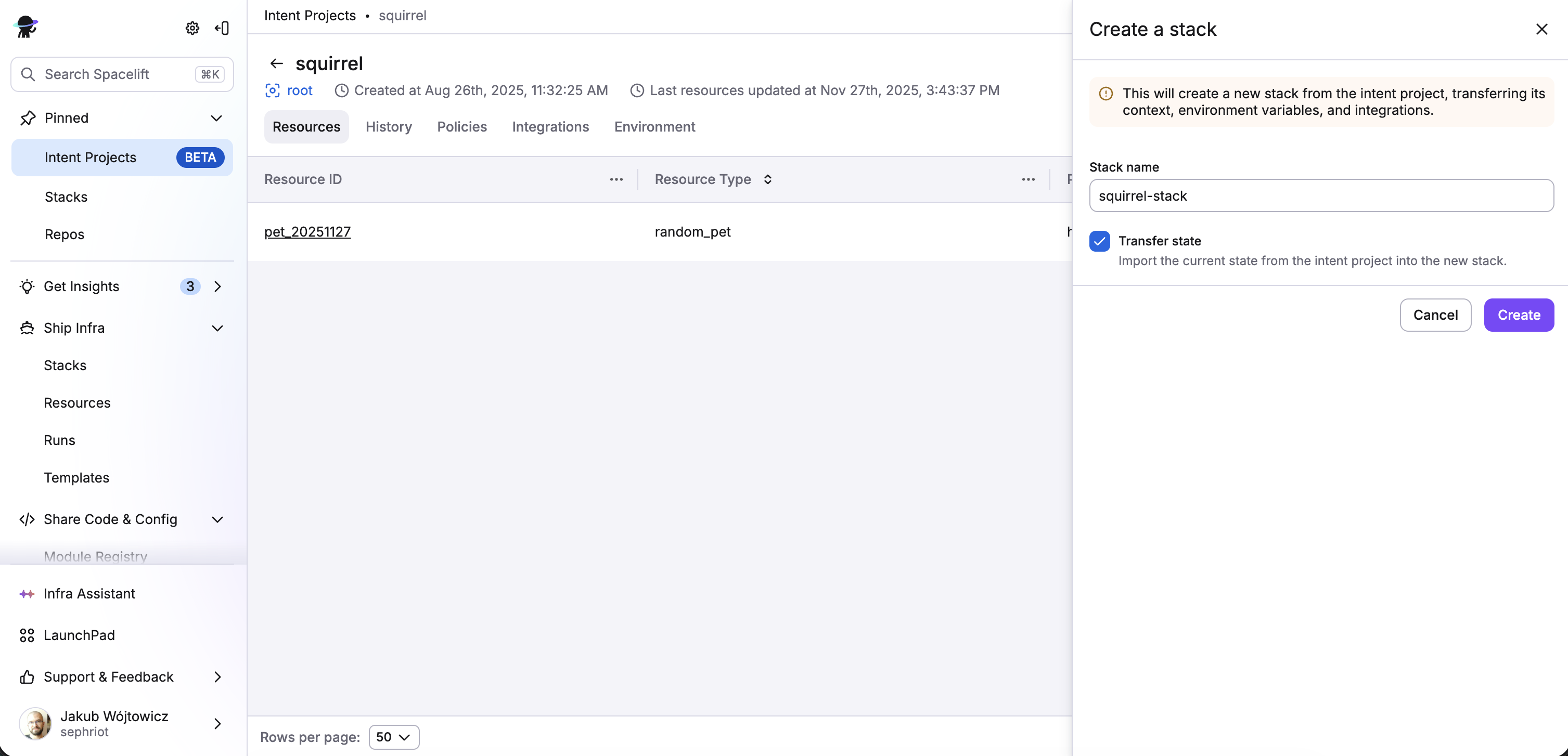Open Resource Type column options menu
Image resolution: width=1568 pixels, height=756 pixels.
pyautogui.click(x=1028, y=179)
